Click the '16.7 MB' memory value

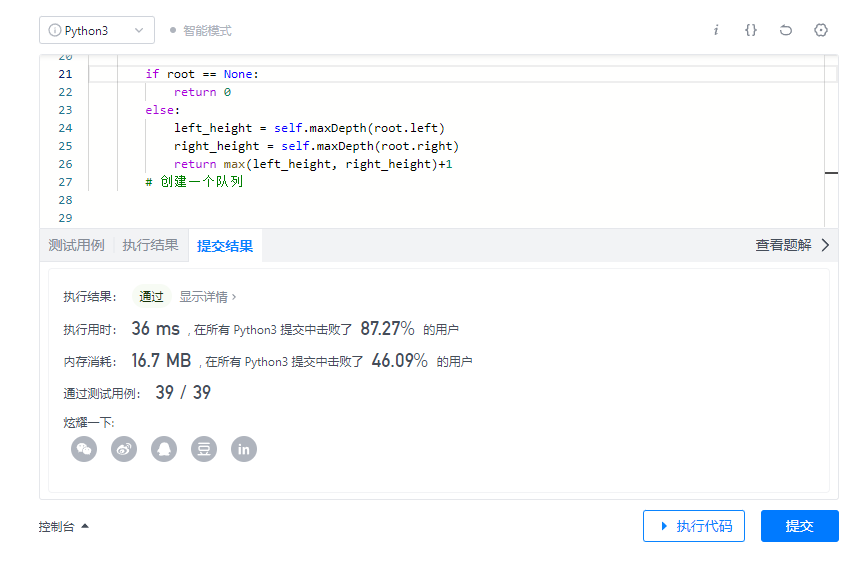161,360
